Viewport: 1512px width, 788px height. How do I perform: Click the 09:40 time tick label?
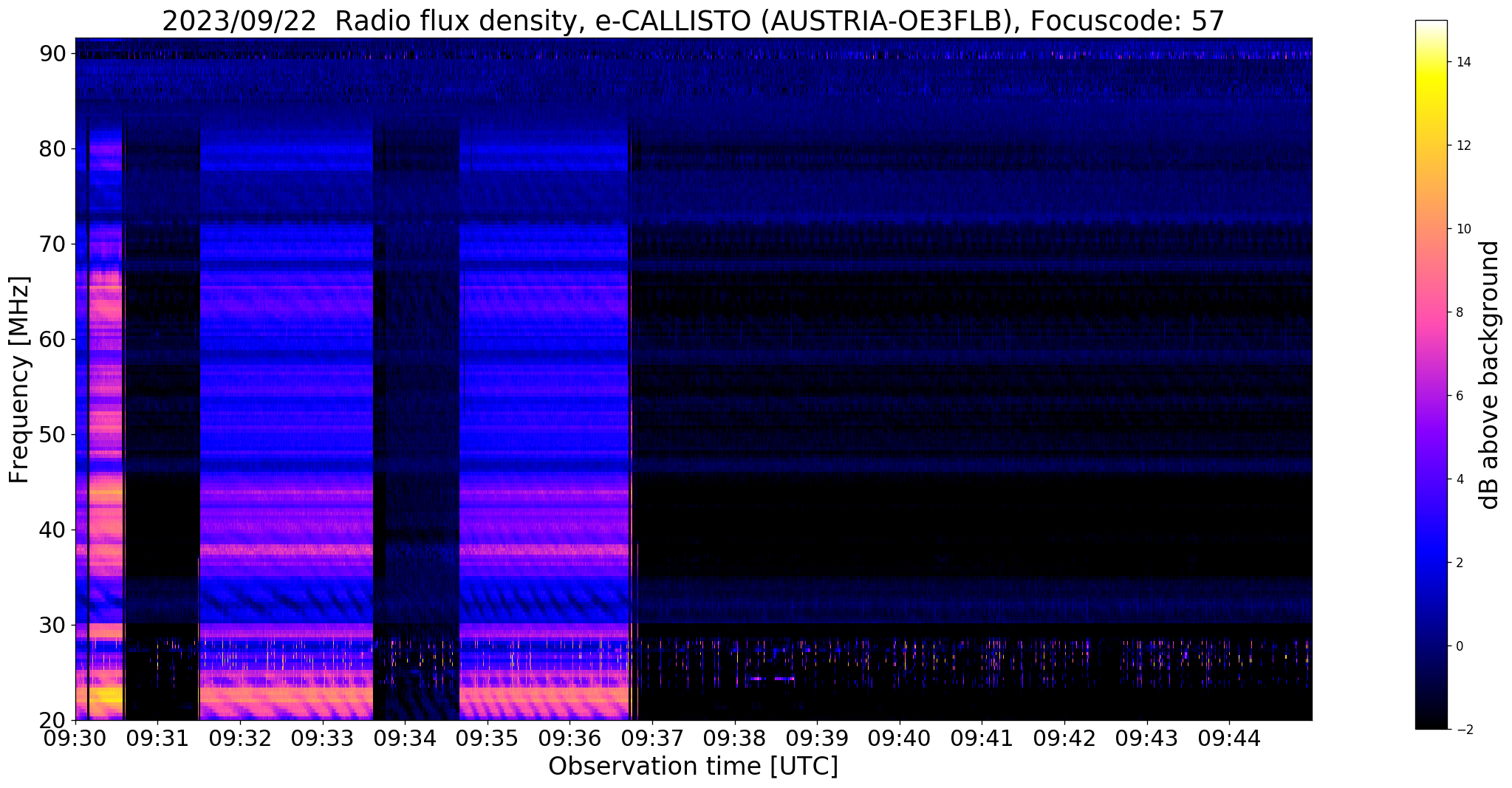tap(899, 737)
